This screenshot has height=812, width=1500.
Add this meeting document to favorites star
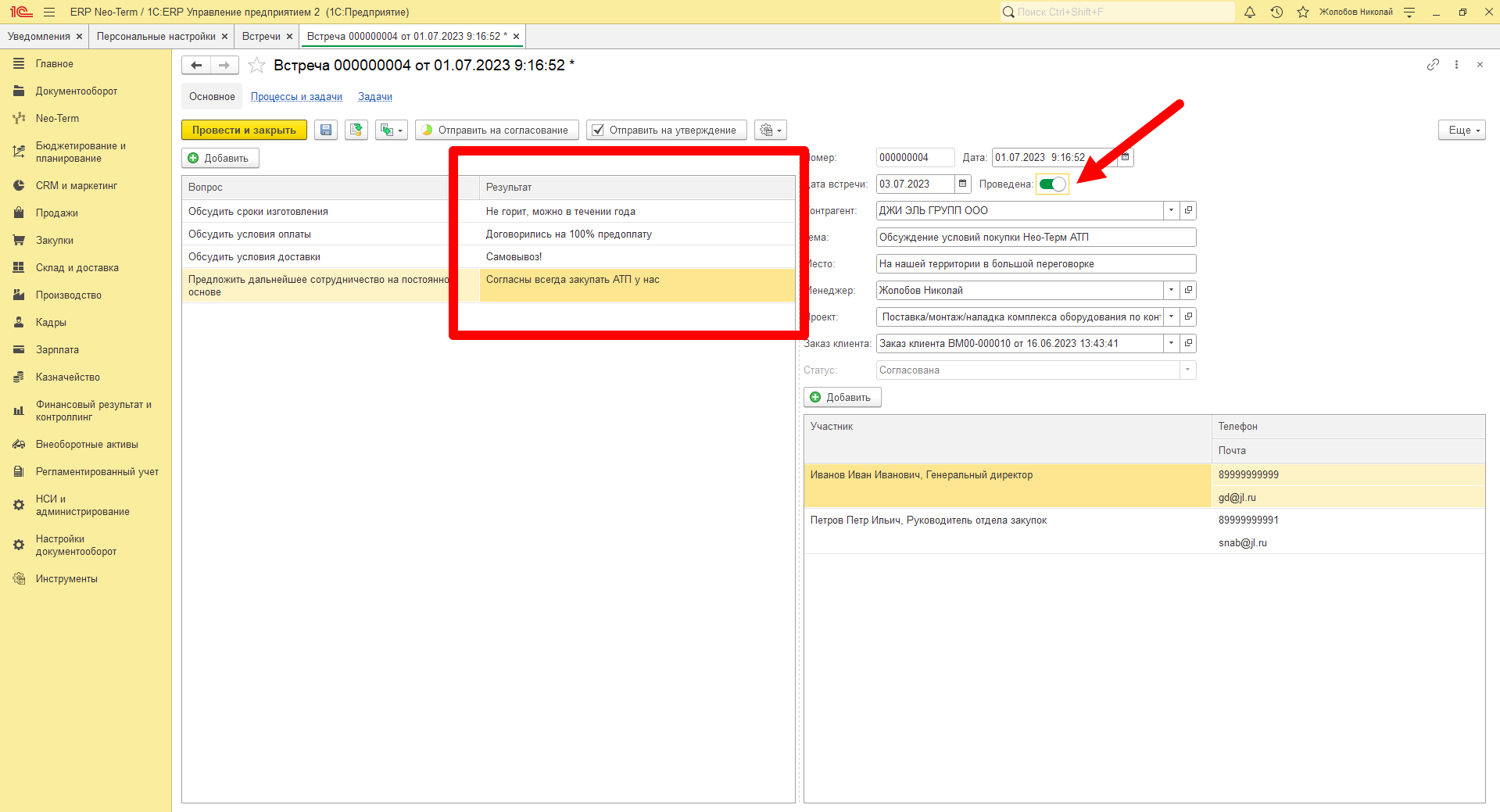click(256, 66)
